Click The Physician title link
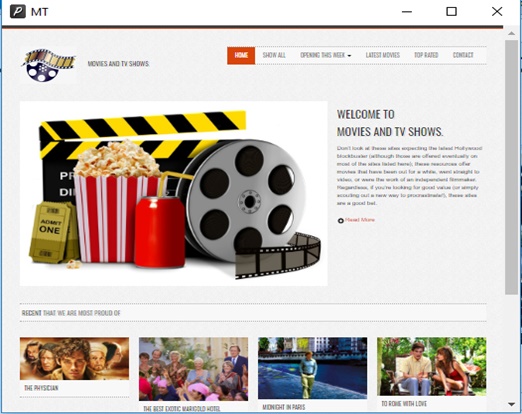The image size is (522, 414). tap(41, 388)
